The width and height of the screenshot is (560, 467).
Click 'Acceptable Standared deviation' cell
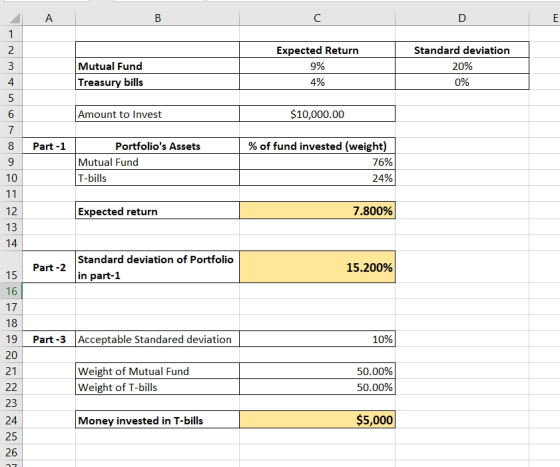pyautogui.click(x=158, y=339)
